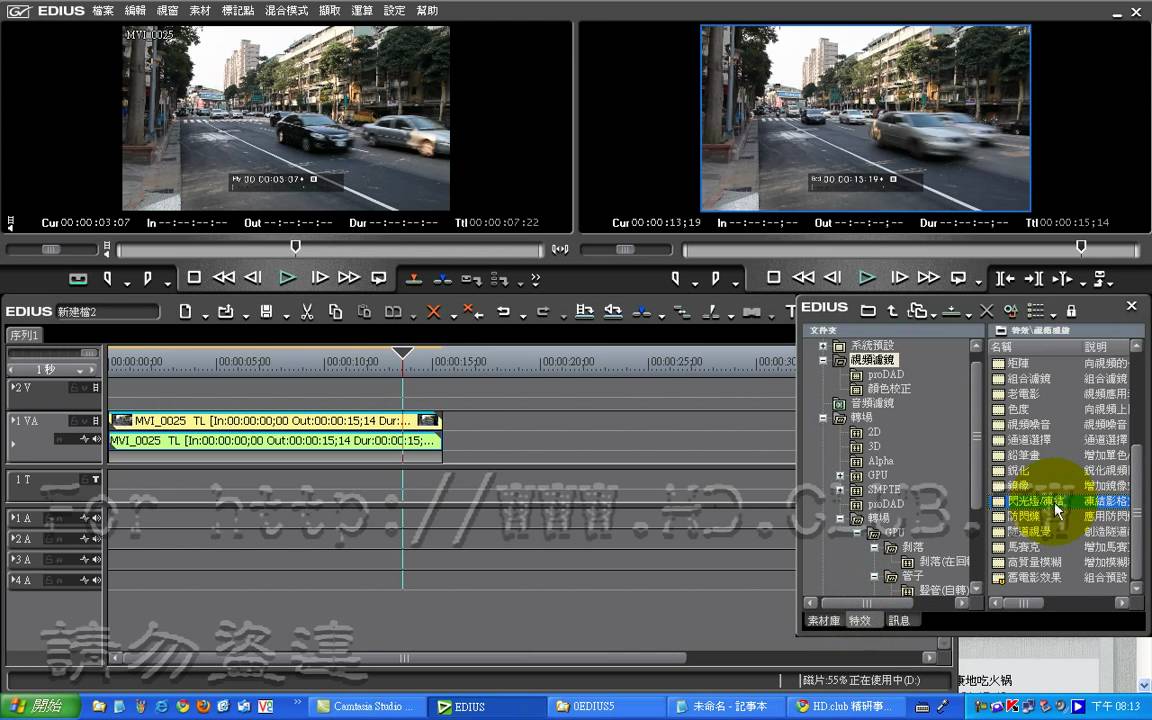Toggle audio mute on track 1 A
The image size is (1152, 720).
tap(96, 518)
